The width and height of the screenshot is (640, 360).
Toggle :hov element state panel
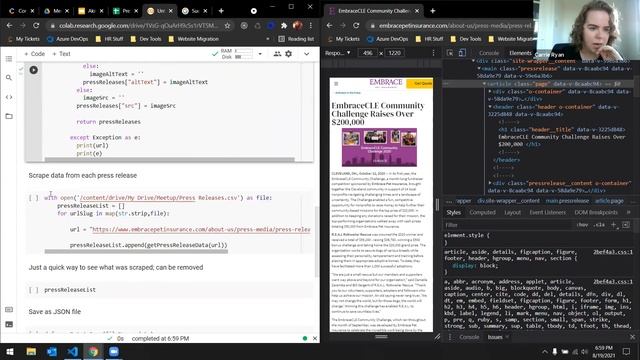(582, 225)
